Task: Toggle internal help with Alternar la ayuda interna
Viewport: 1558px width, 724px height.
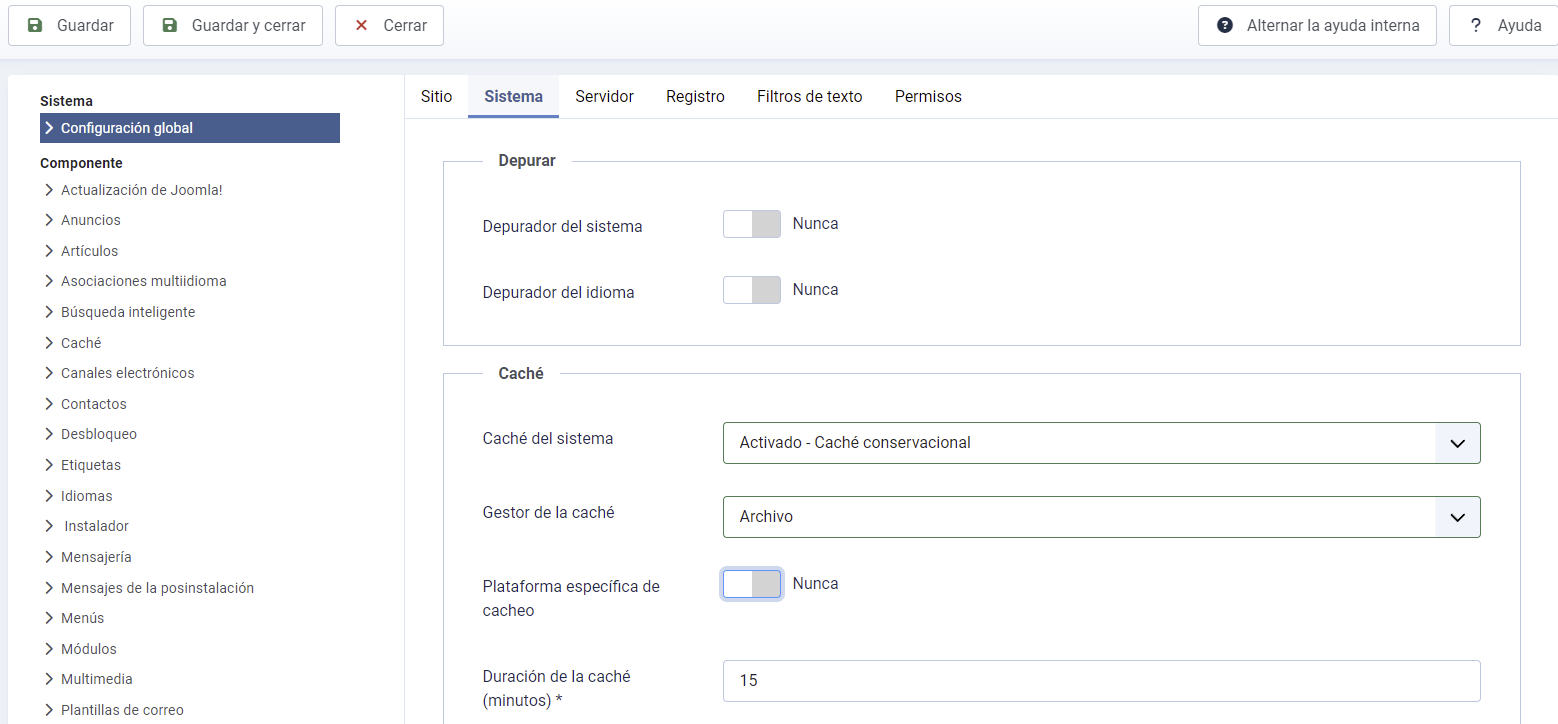Action: pyautogui.click(x=1317, y=26)
